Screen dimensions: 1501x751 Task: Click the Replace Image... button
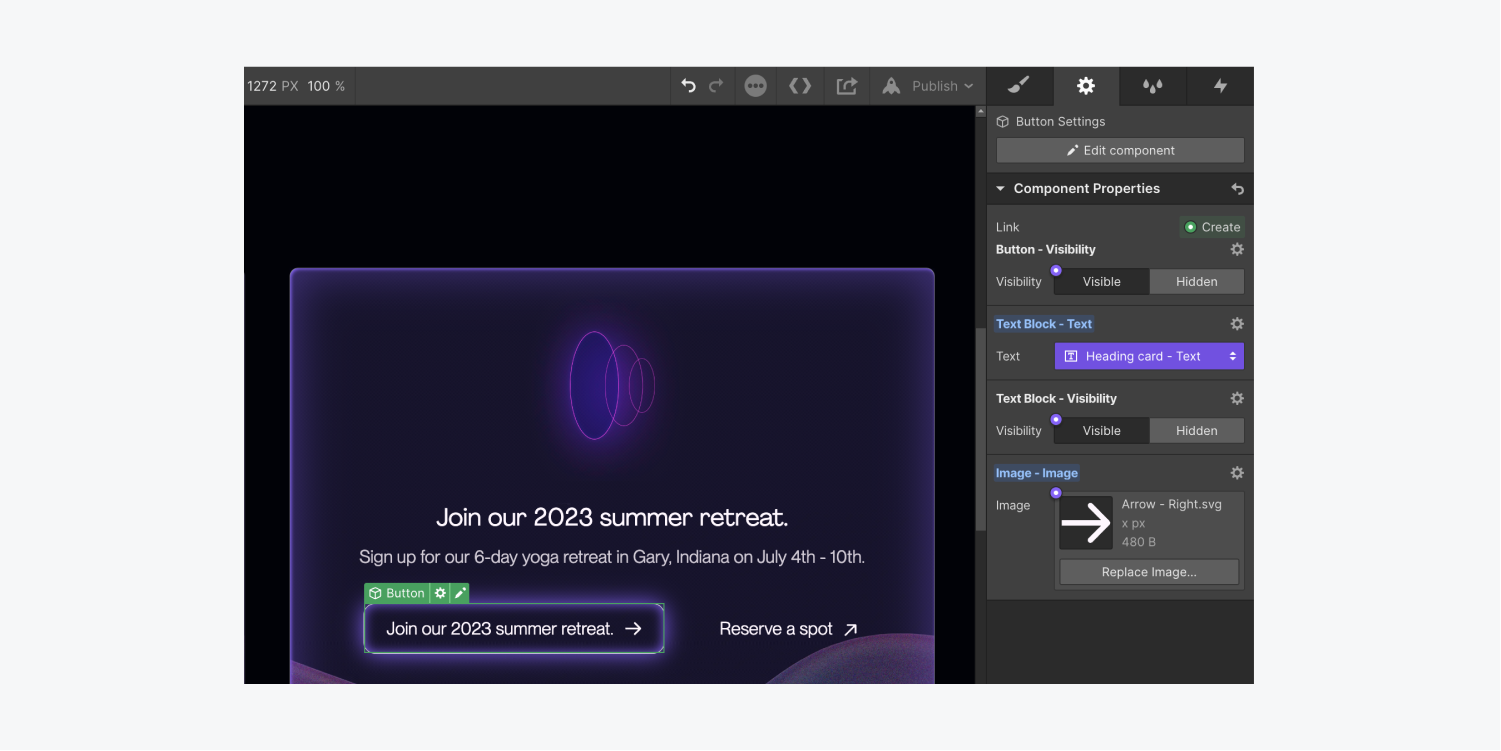click(x=1149, y=572)
